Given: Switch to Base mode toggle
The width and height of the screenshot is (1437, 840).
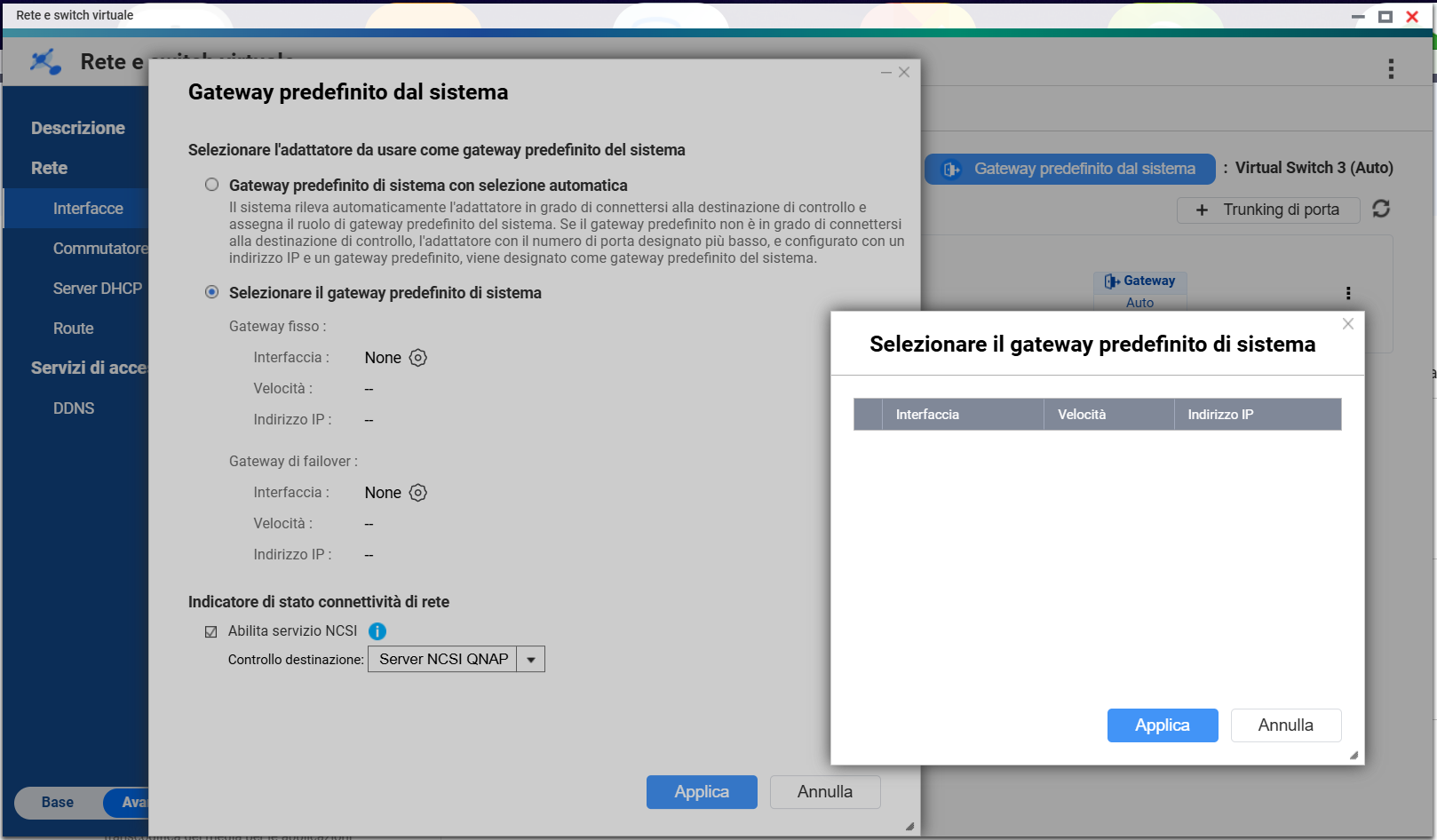Looking at the screenshot, I should click(58, 802).
